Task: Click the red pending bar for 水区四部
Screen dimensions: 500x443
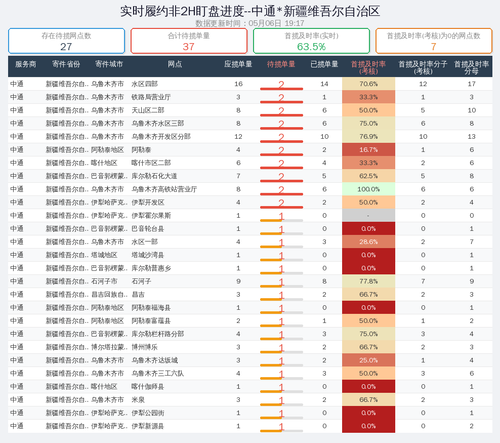Action: (x=281, y=89)
